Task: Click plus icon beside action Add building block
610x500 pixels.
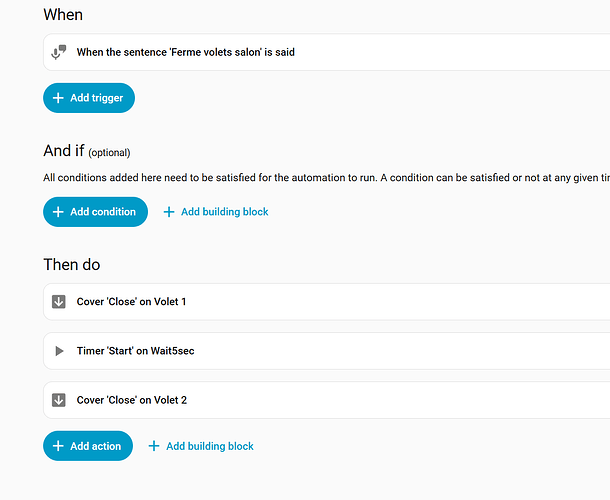Action: tap(154, 446)
